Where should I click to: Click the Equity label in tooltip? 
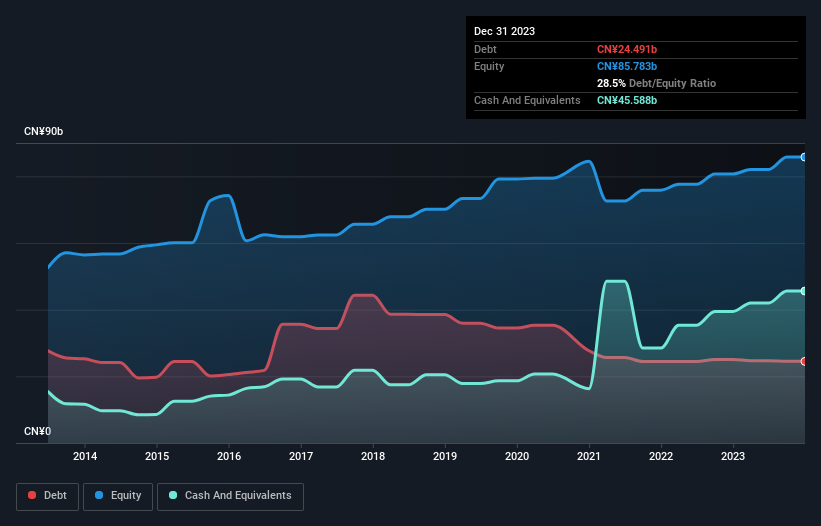(489, 66)
